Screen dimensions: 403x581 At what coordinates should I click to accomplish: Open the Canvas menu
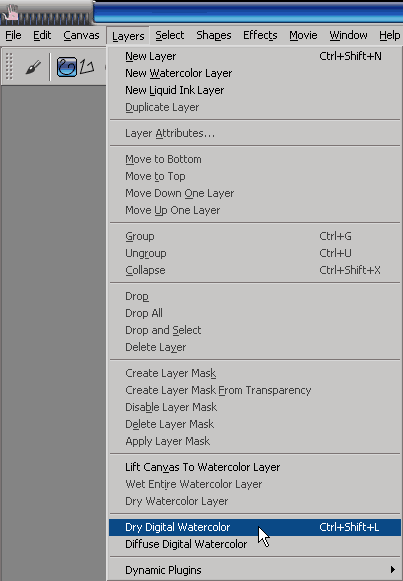click(x=81, y=36)
